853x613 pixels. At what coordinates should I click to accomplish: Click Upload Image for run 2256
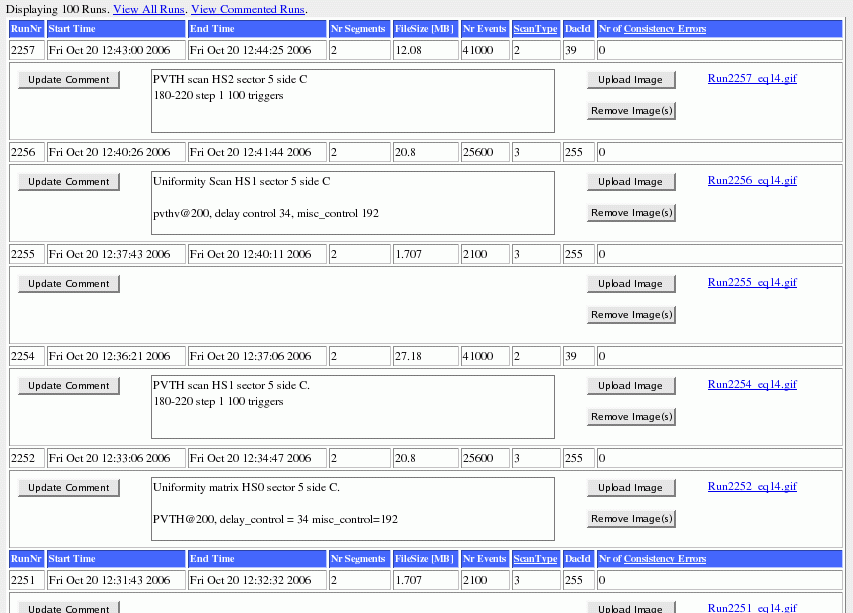pyautogui.click(x=631, y=182)
